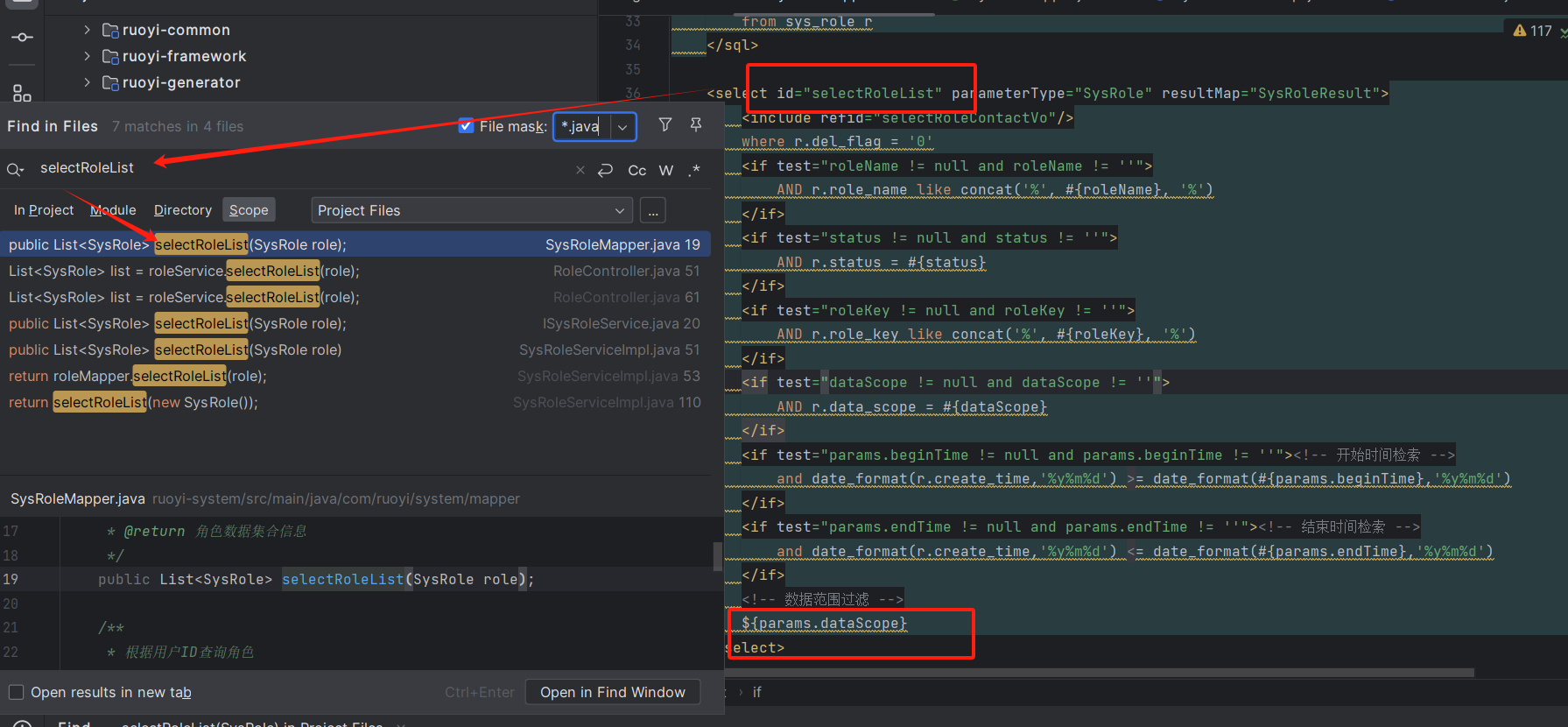The width and height of the screenshot is (1568, 727).
Task: Click ${params.dataScope} line in editor
Action: (824, 623)
